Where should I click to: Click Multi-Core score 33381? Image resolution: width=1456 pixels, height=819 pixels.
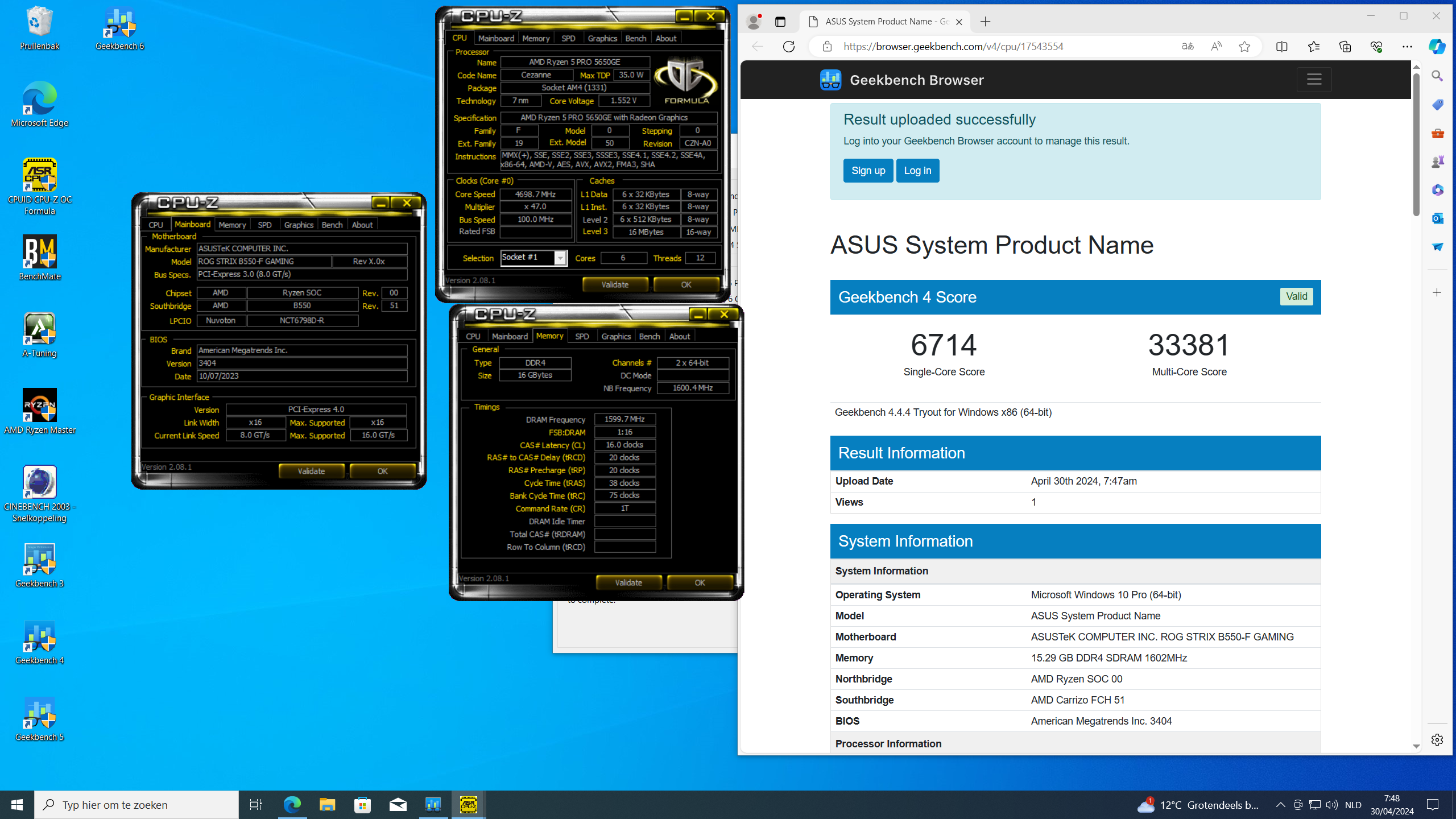(x=1189, y=345)
